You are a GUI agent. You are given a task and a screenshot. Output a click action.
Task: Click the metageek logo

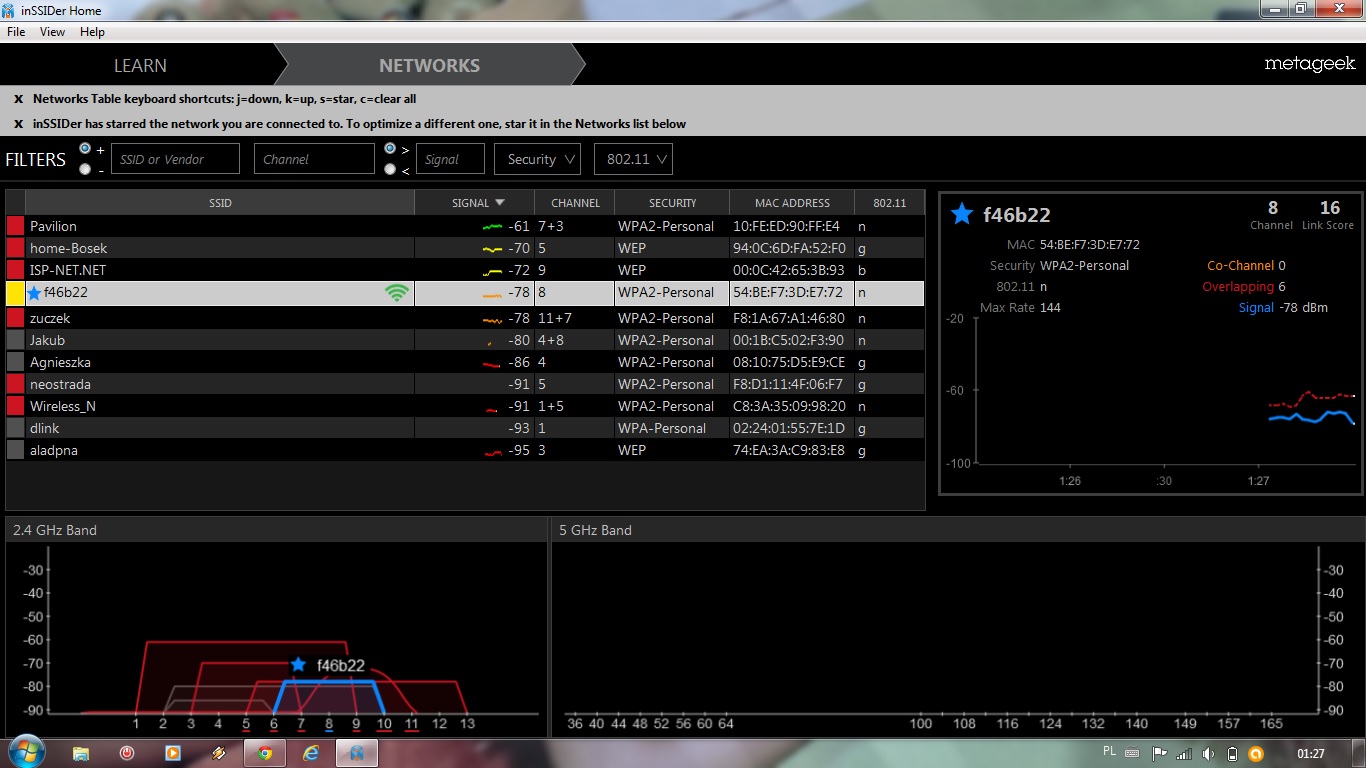click(x=1310, y=64)
